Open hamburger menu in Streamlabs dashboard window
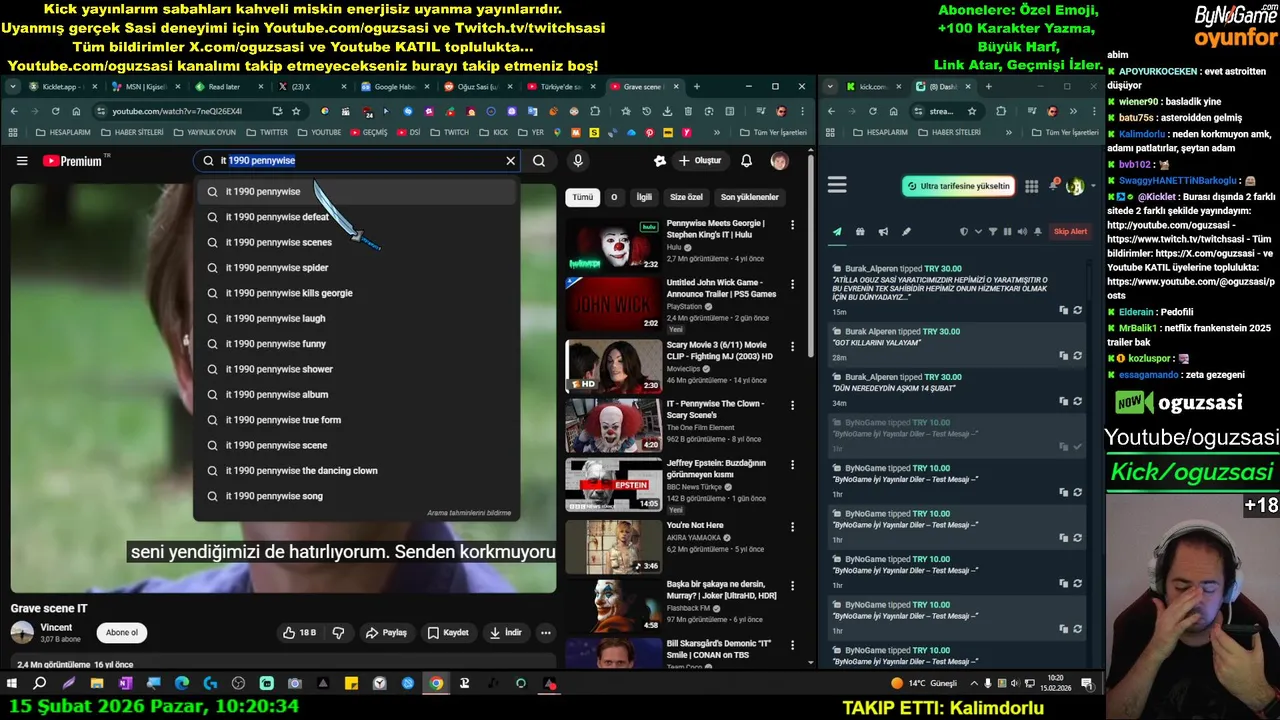 838,185
